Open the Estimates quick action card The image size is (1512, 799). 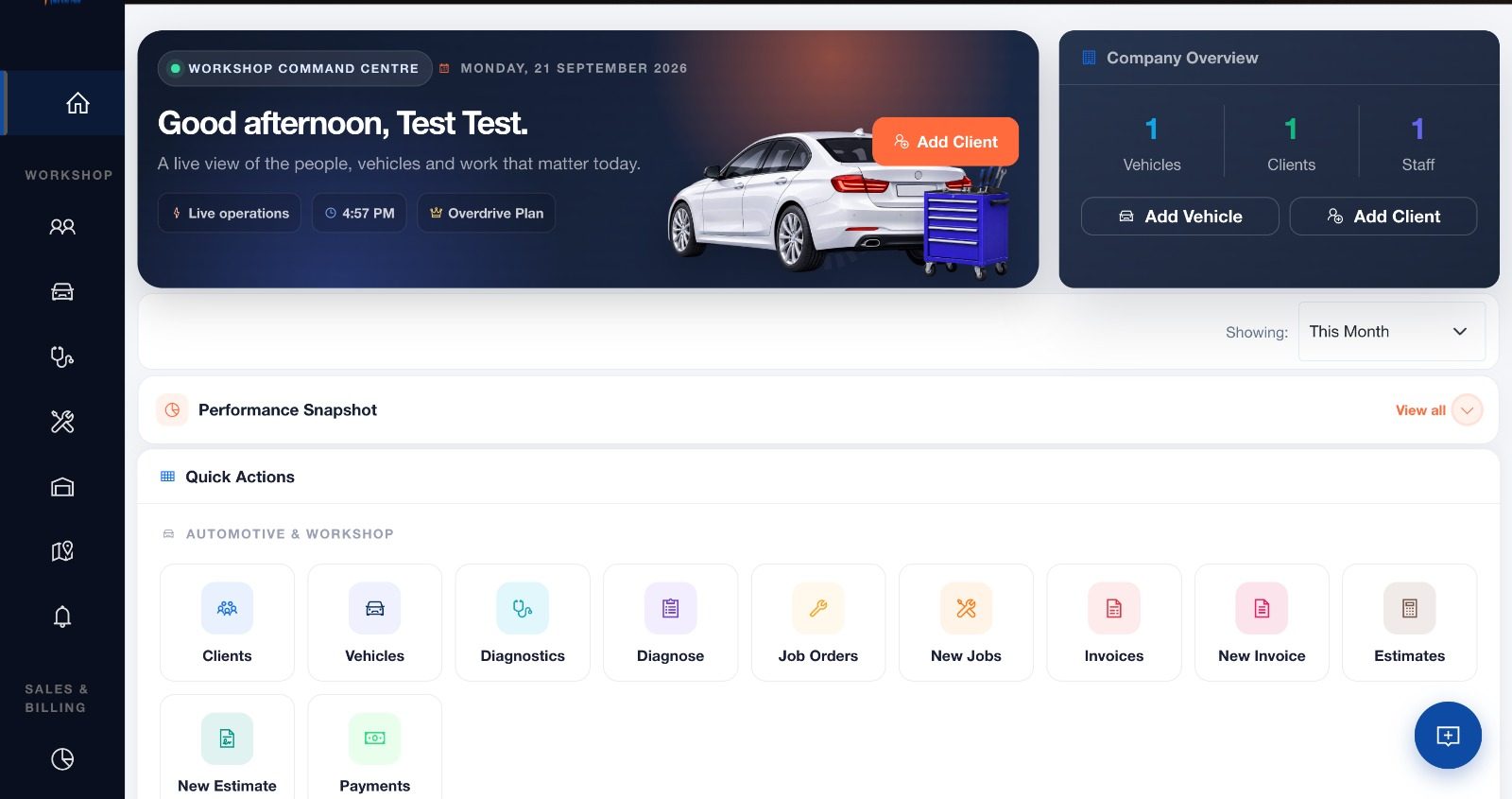tap(1410, 622)
